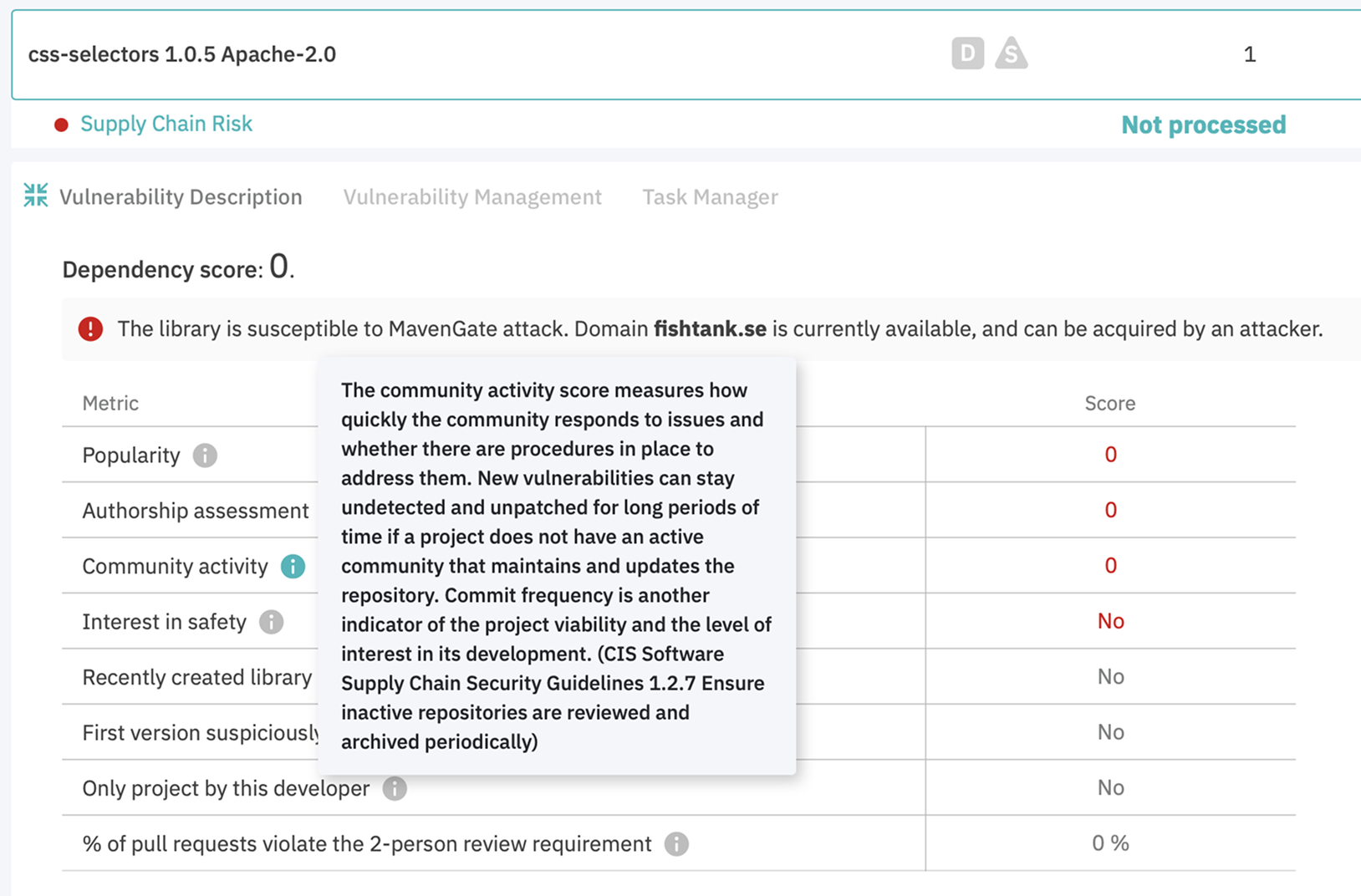Click the S triangle badge icon

pos(1011,53)
